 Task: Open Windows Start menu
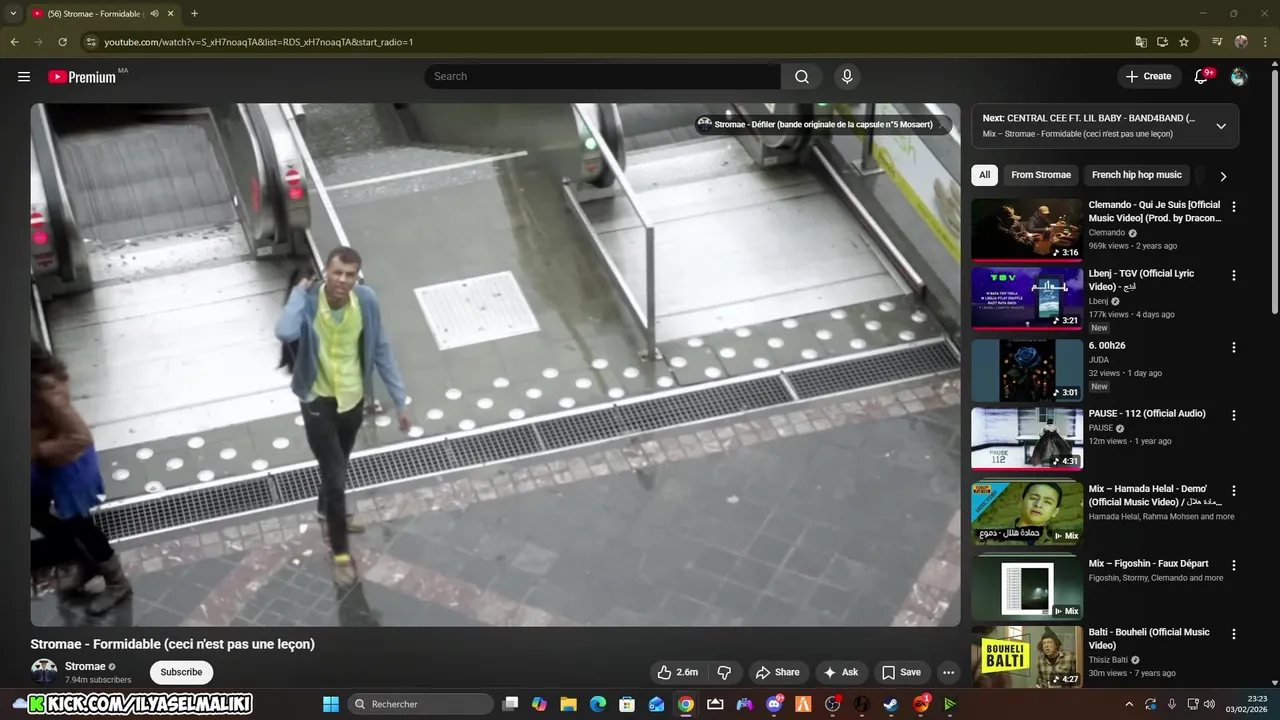point(331,704)
